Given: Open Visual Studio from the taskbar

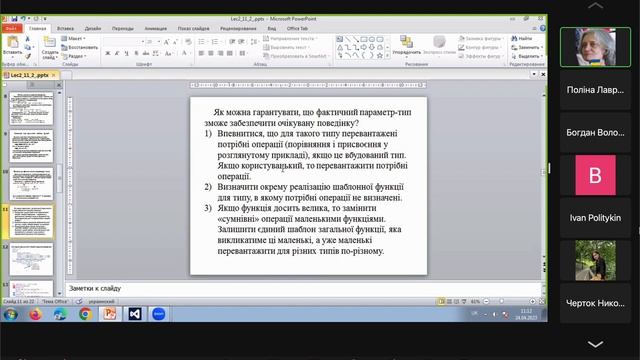Looking at the screenshot, I should [134, 314].
